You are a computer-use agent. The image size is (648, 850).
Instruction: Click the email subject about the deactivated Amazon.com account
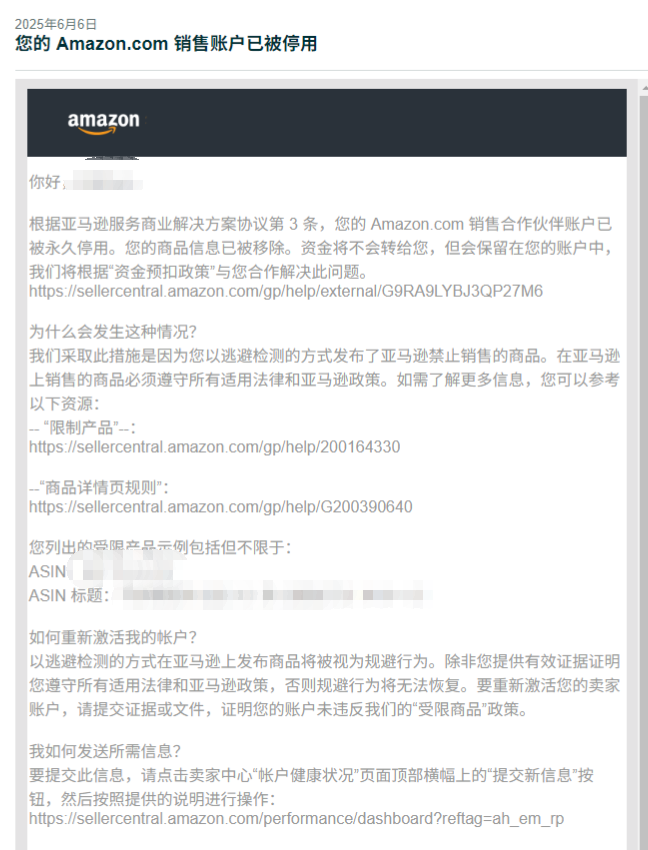point(166,43)
